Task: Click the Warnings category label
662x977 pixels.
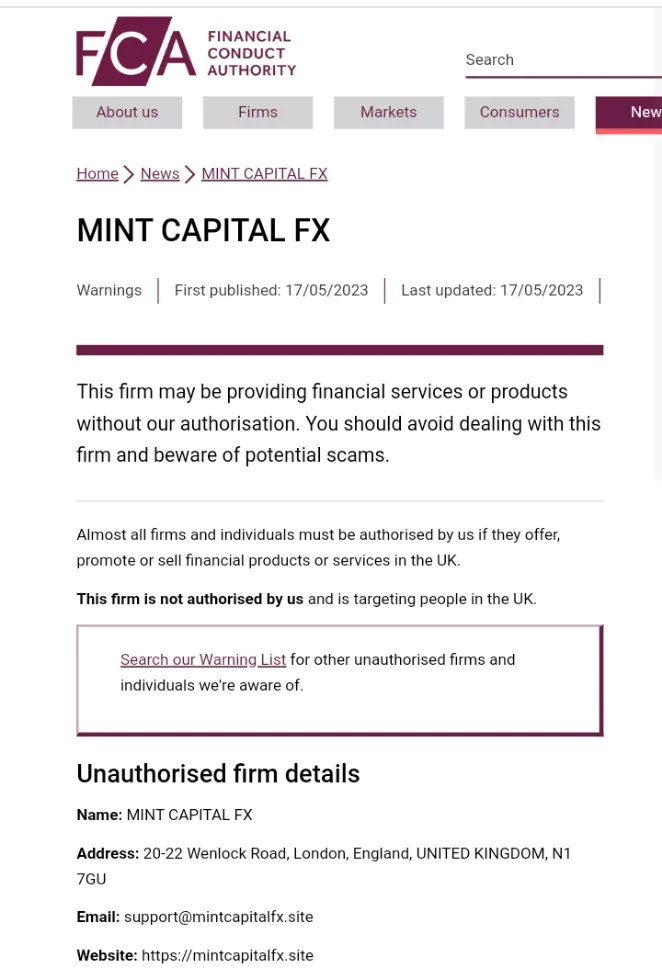Action: pyautogui.click(x=109, y=290)
